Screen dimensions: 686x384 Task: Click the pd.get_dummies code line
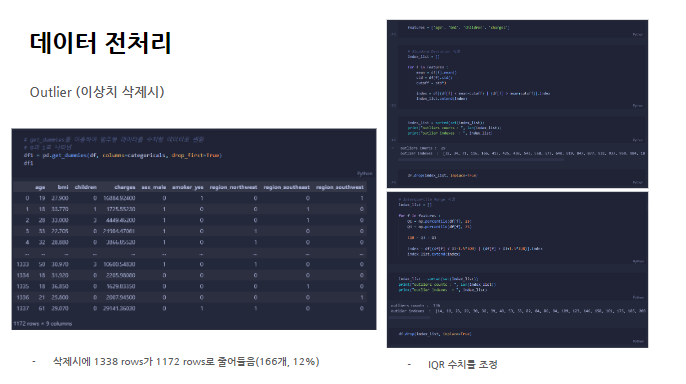(123, 155)
